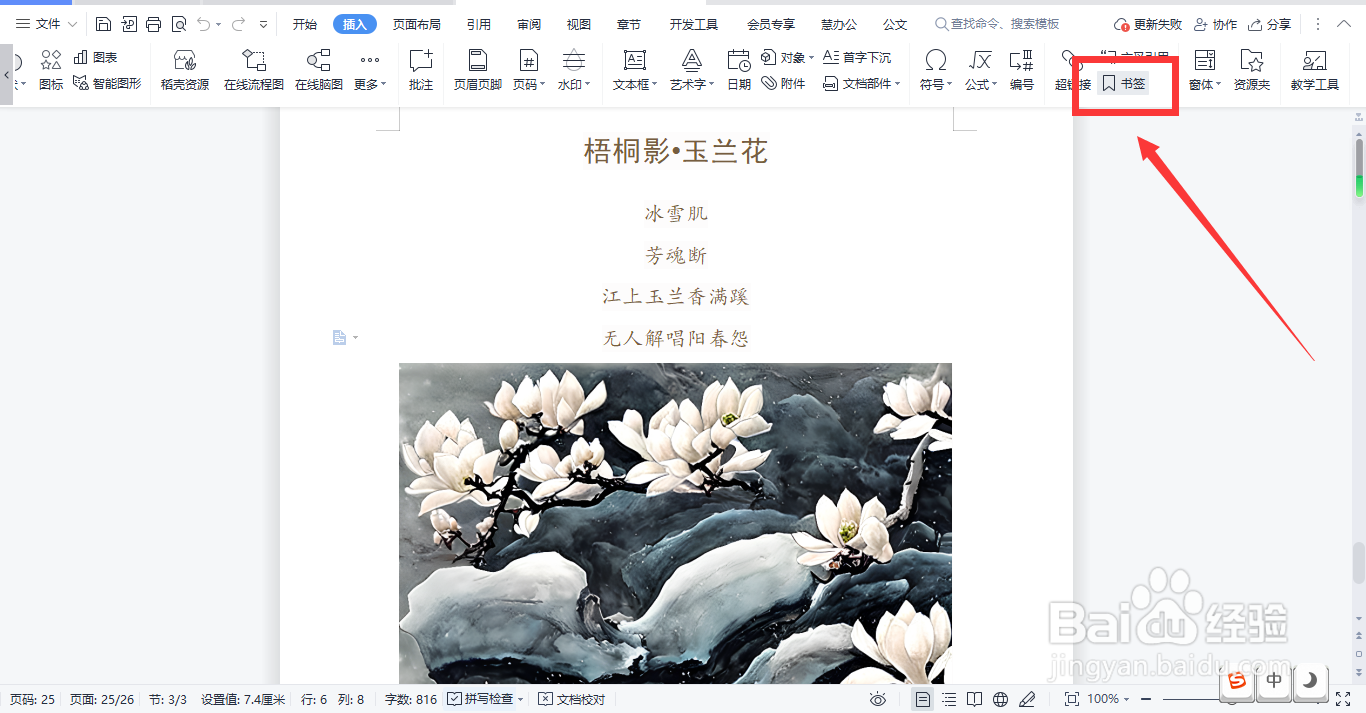Insert 编号 numbering
Image resolution: width=1366 pixels, height=713 pixels.
pyautogui.click(x=1022, y=70)
